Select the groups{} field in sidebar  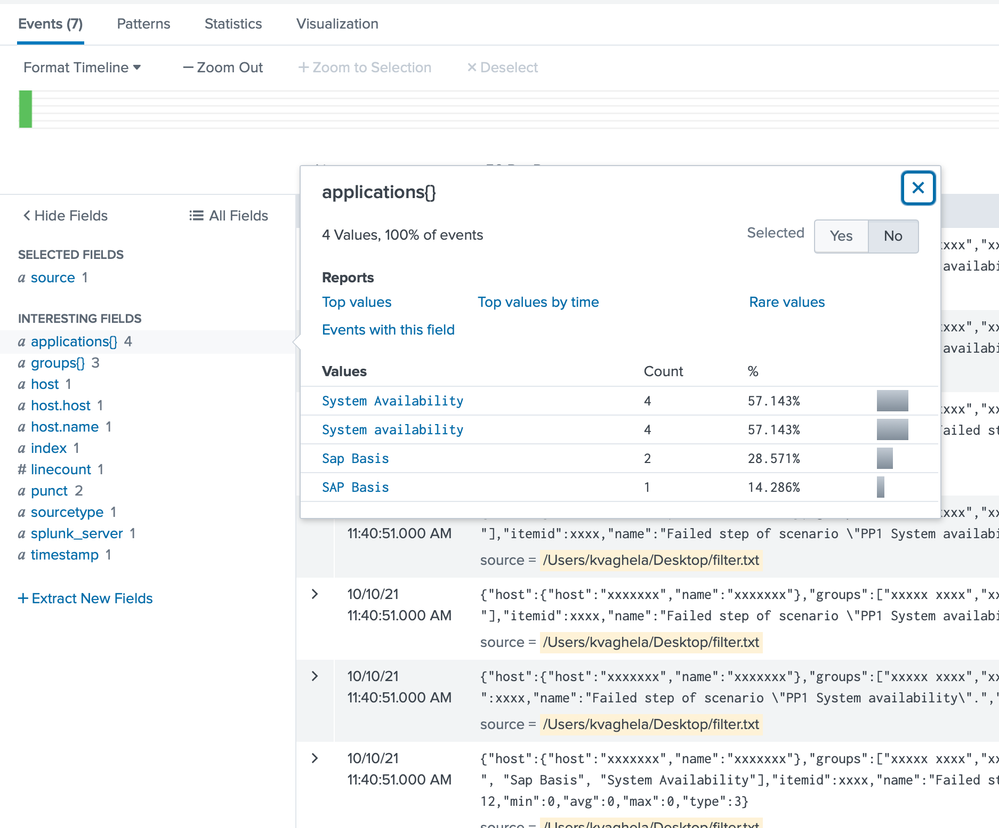coord(58,363)
